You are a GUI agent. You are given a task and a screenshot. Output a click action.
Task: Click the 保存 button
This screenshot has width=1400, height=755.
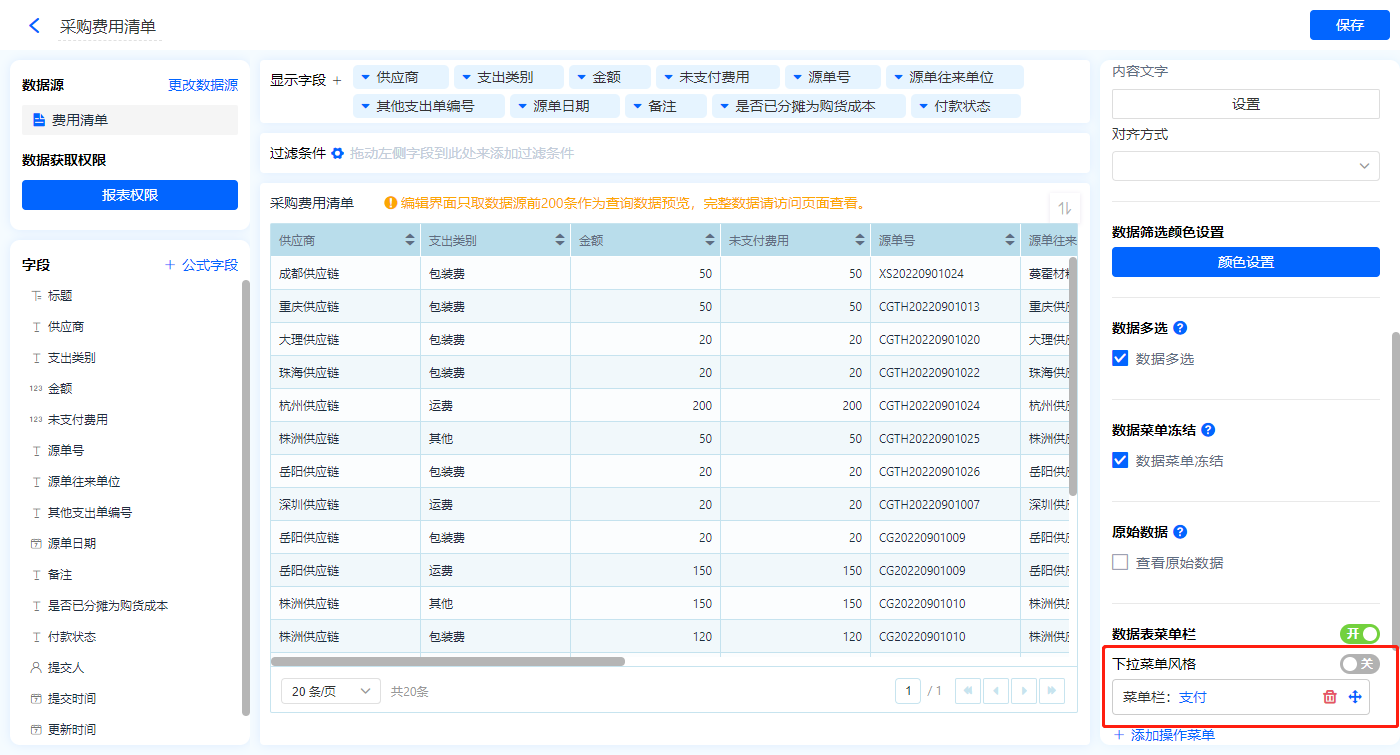[1349, 25]
